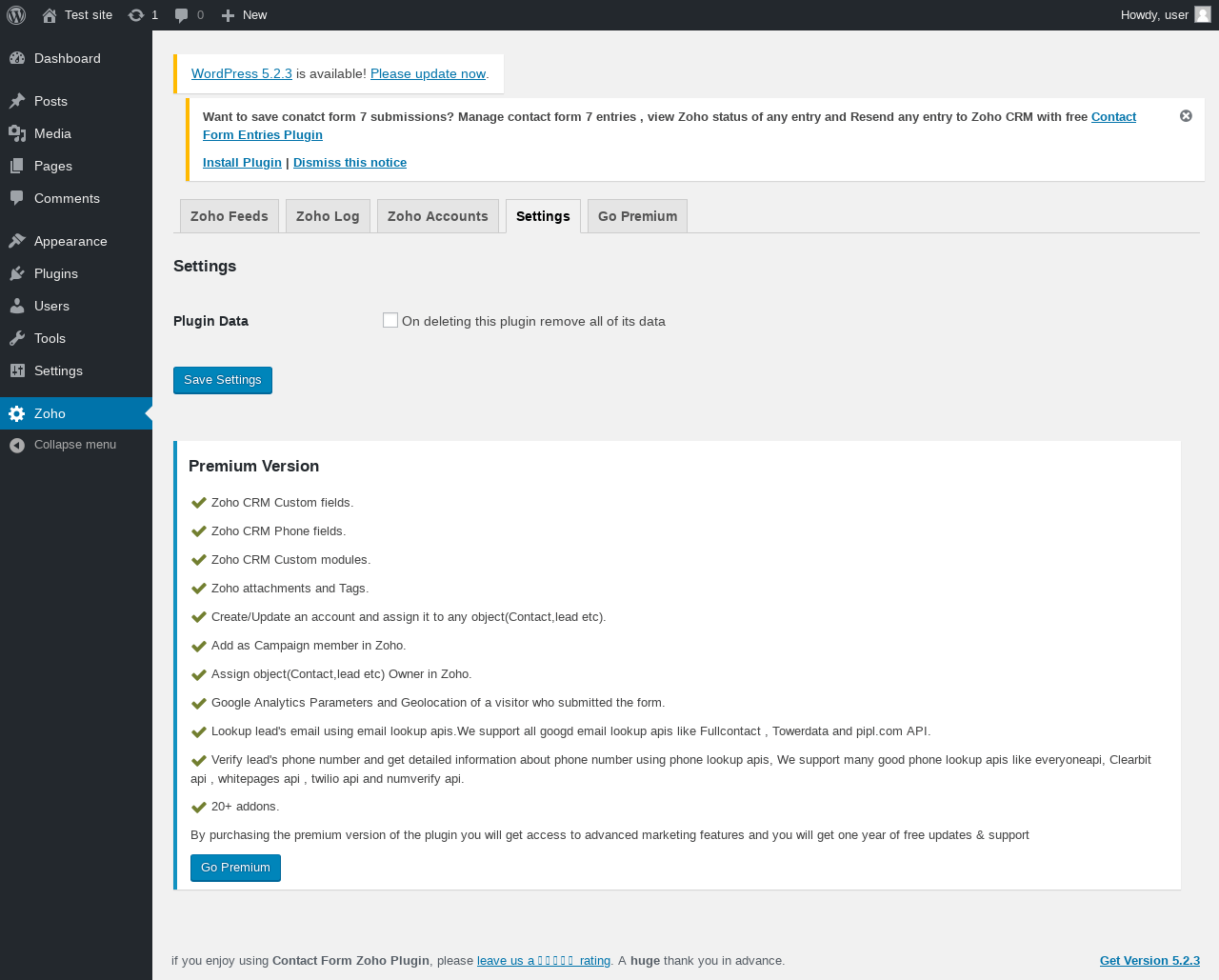Open the WordPress Settings sidebar item
This screenshot has width=1219, height=980.
[x=76, y=370]
